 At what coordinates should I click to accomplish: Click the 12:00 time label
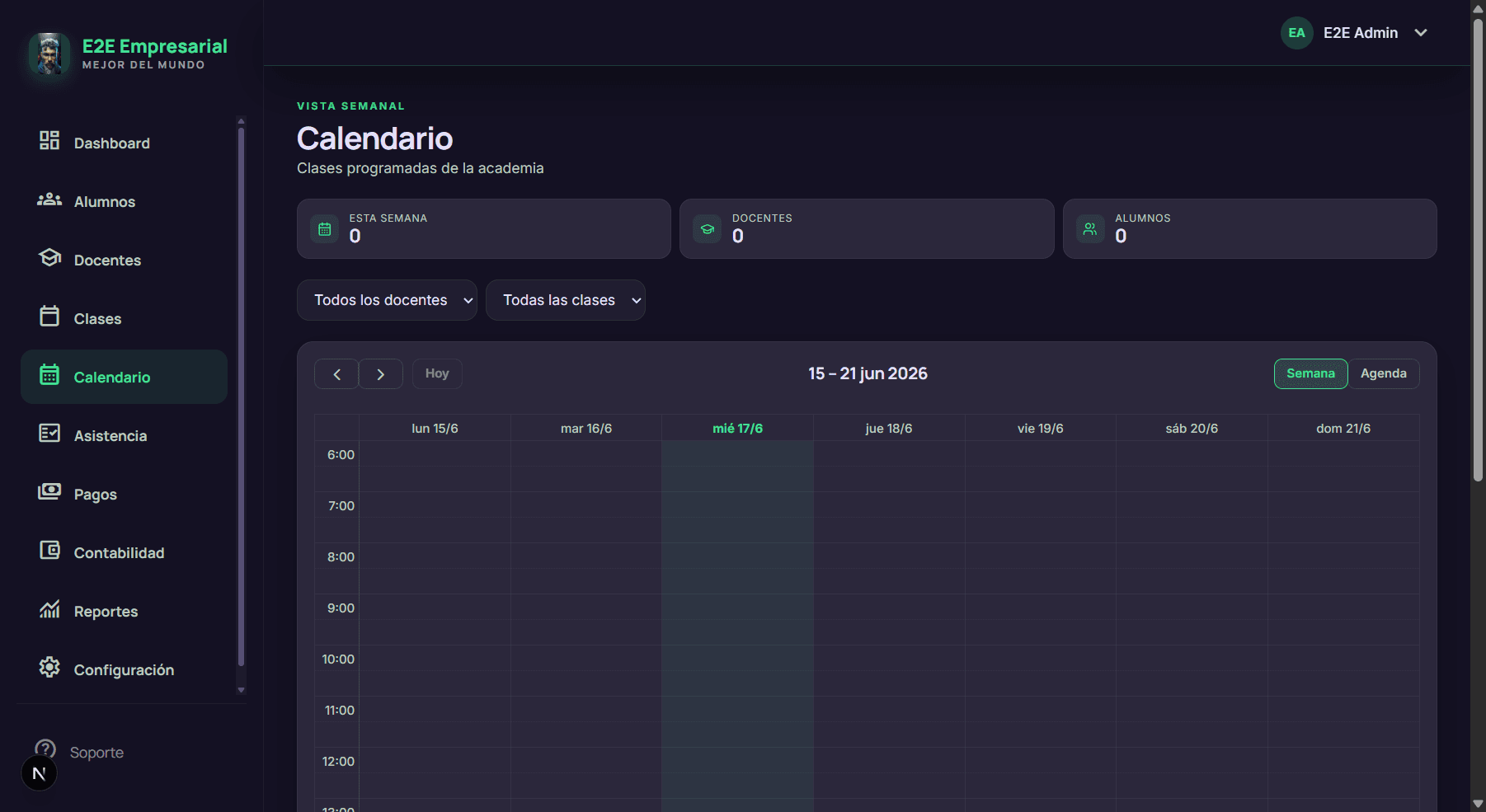click(x=338, y=762)
